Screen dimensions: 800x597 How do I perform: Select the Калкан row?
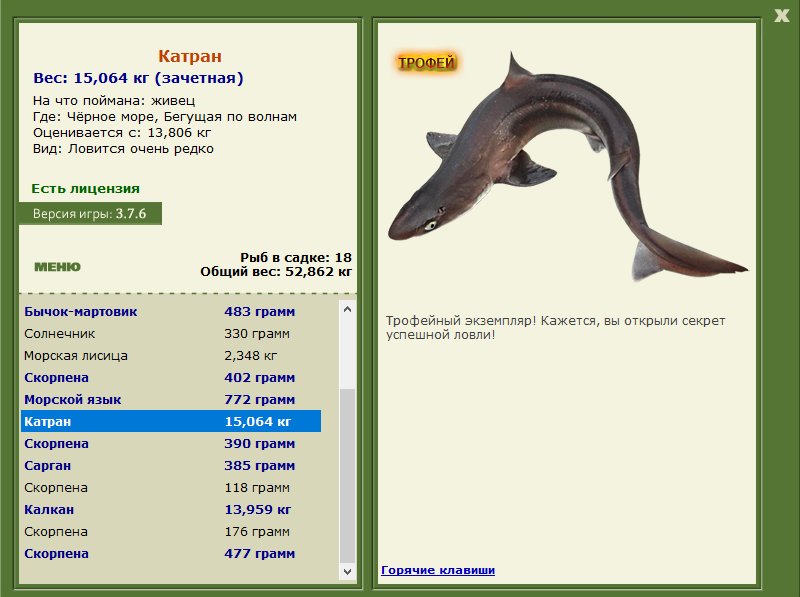coord(171,509)
